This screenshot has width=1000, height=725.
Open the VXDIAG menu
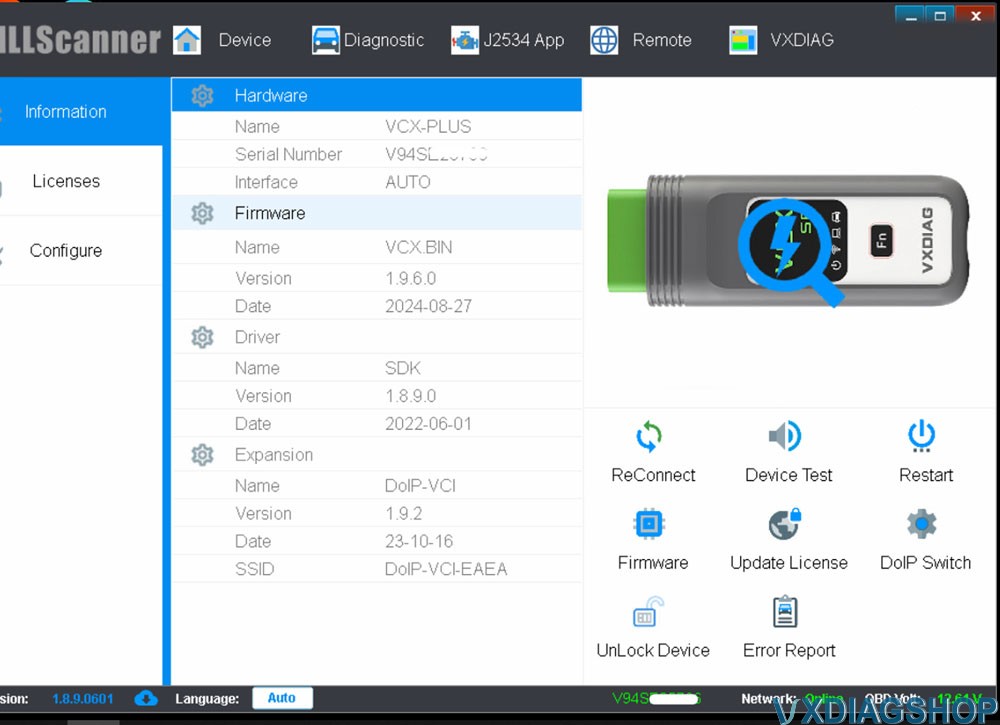[802, 40]
